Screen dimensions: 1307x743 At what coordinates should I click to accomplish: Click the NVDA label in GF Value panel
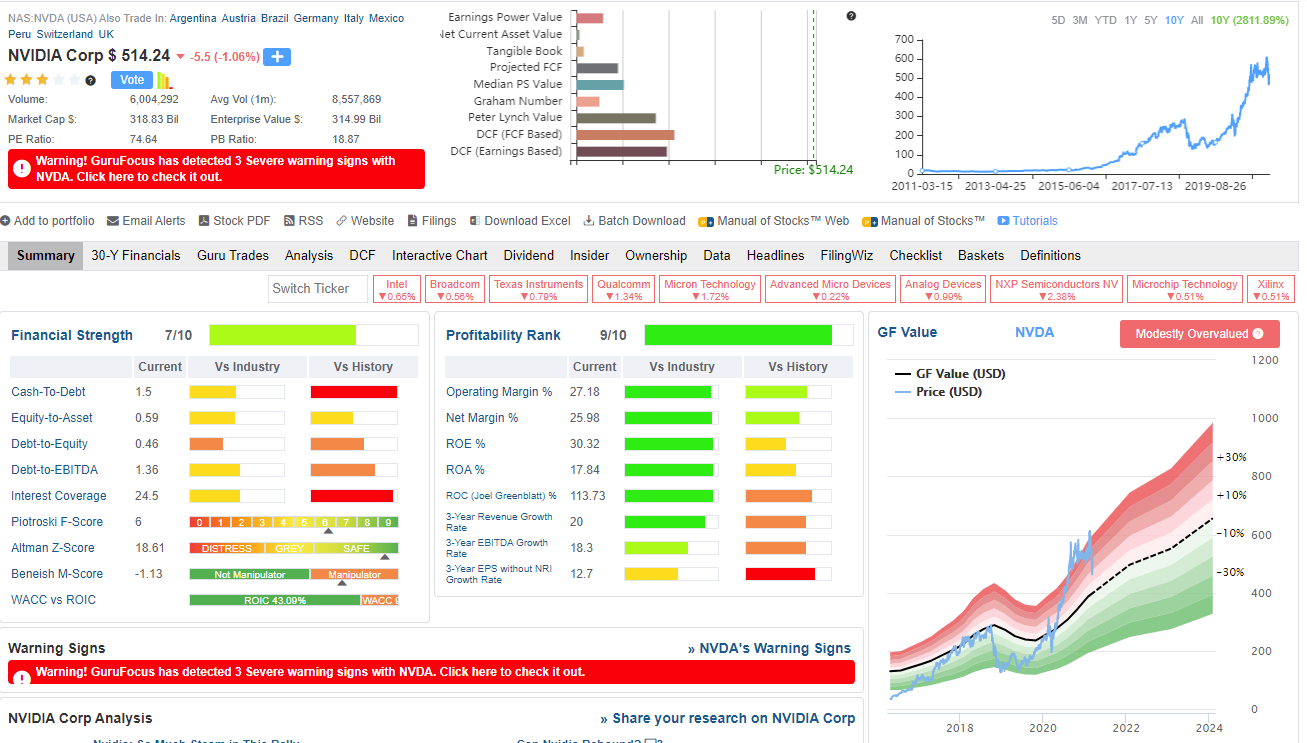(1034, 332)
